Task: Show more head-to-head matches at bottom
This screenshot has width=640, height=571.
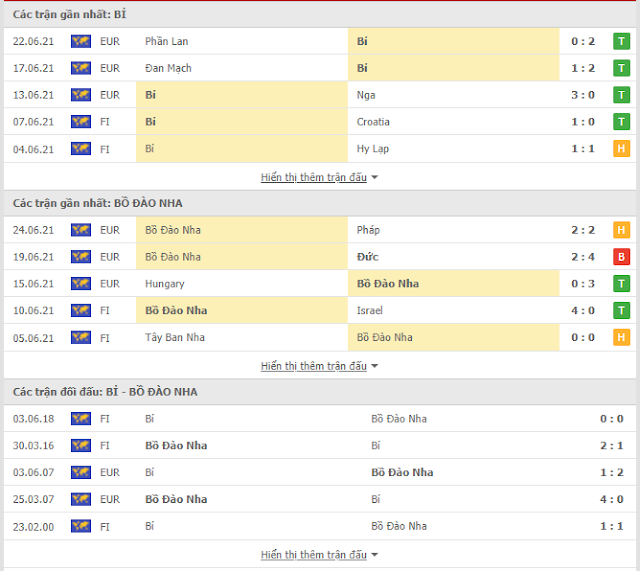Action: tap(319, 554)
